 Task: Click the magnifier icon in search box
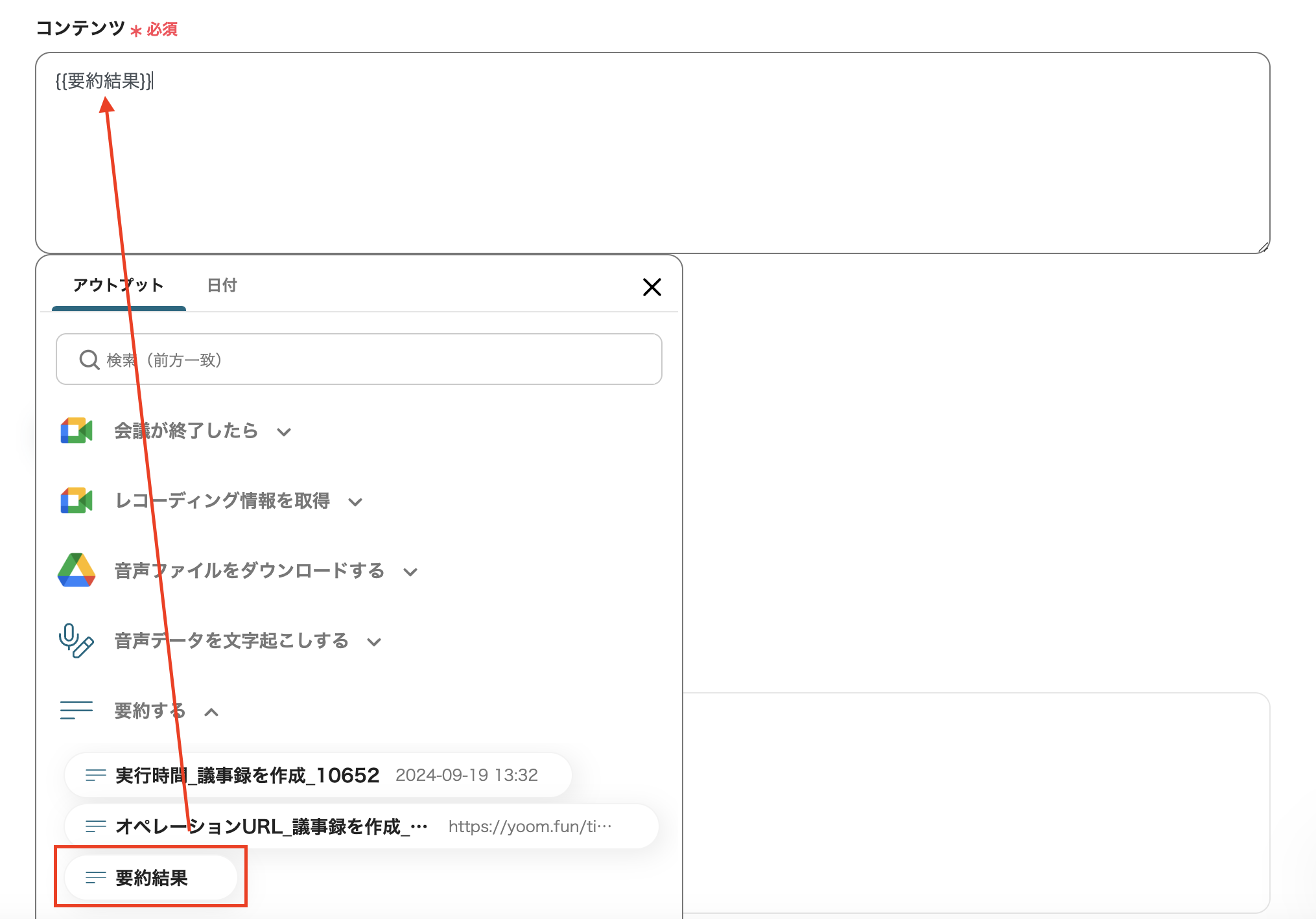[x=89, y=360]
